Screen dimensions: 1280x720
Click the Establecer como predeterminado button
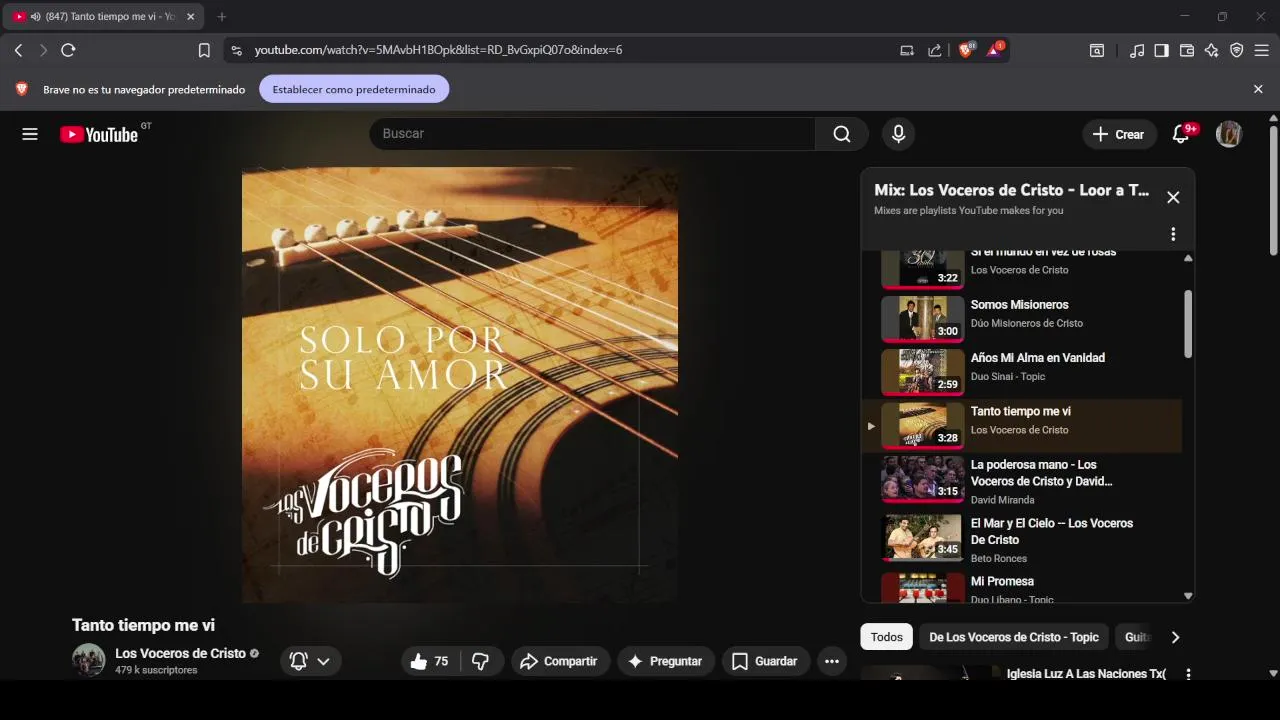tap(354, 89)
